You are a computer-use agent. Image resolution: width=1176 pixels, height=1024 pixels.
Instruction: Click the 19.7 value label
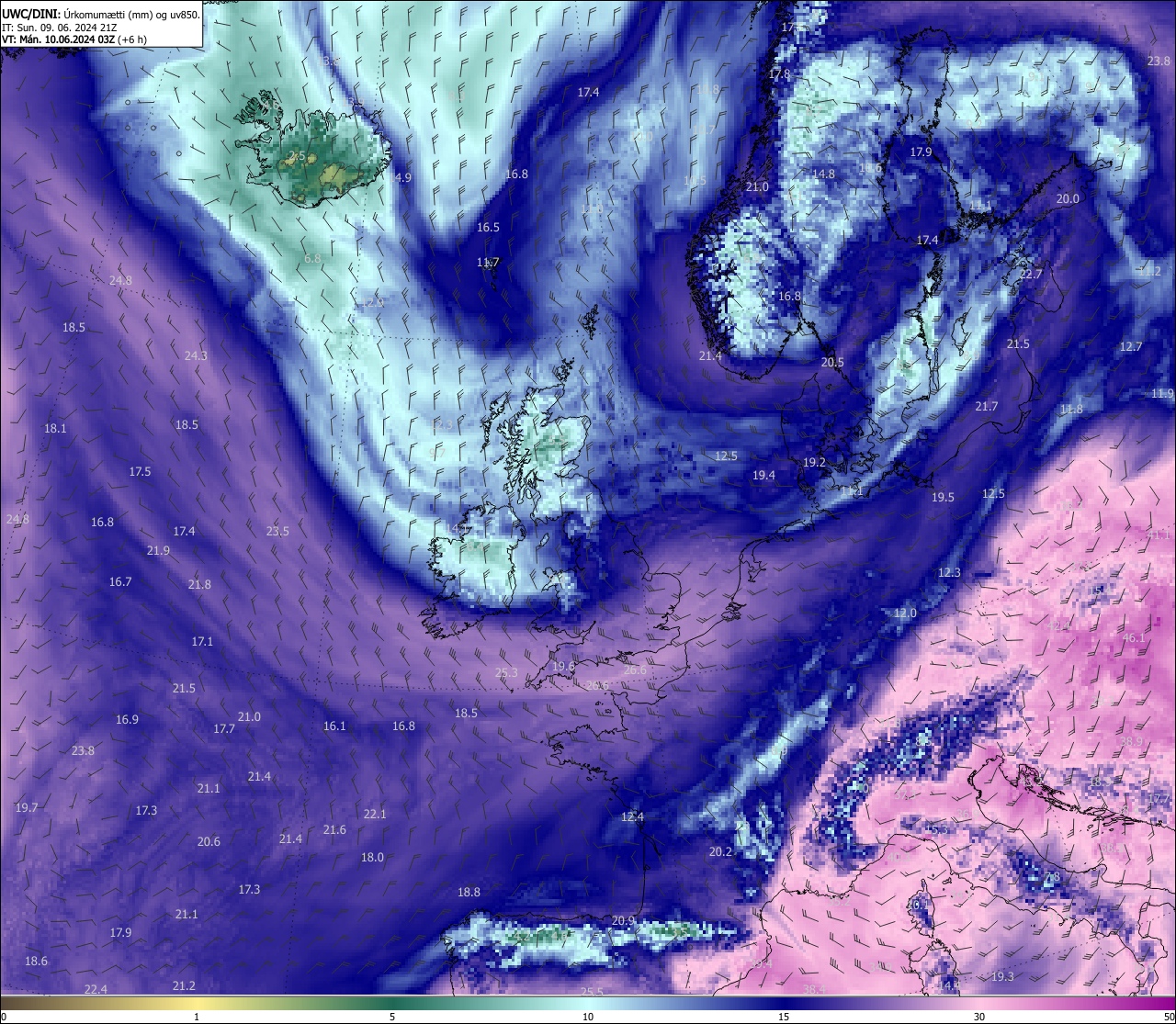[27, 807]
